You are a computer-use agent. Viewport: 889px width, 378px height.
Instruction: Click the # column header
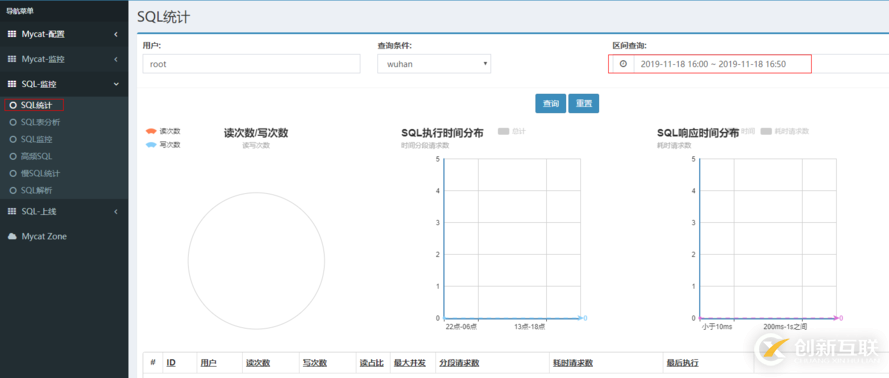[x=153, y=363]
